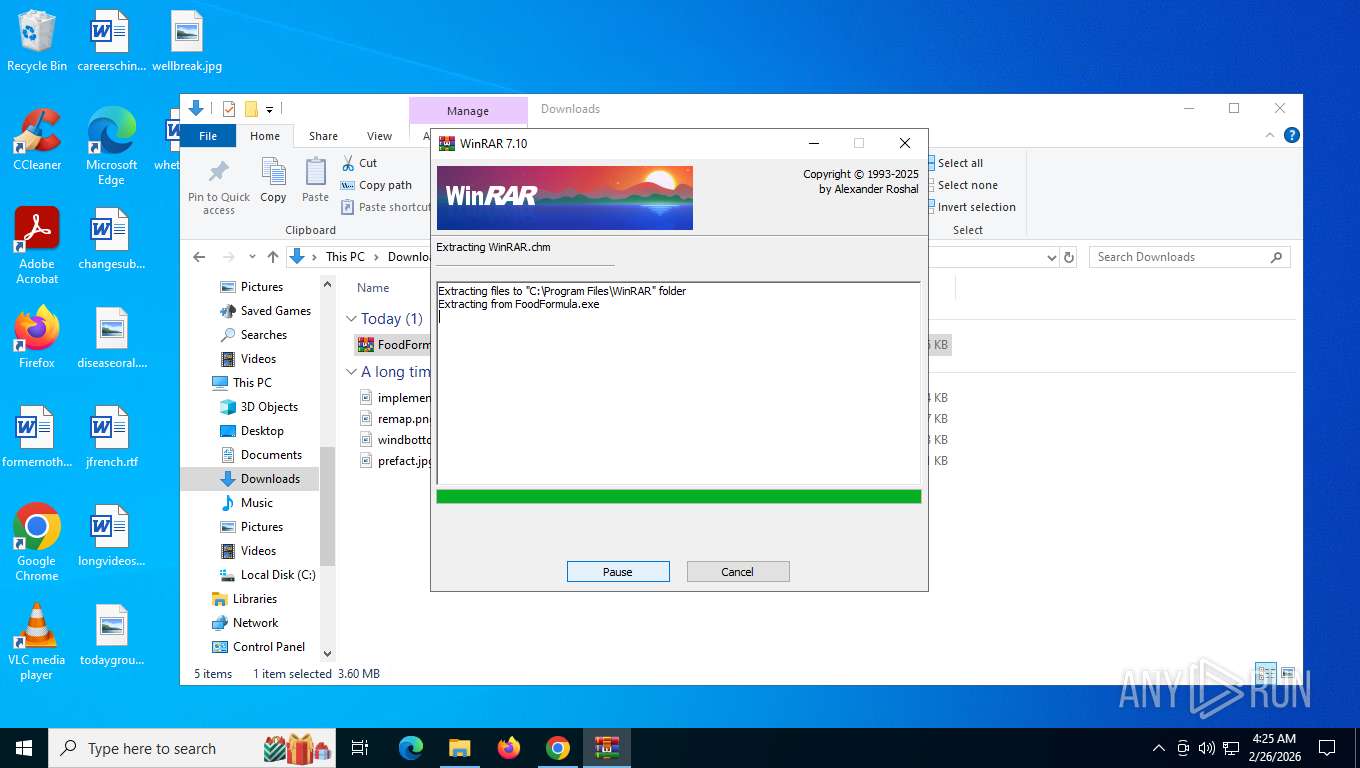Open CCleaner desktop shortcut
Viewport: 1360px width, 768px height.
(37, 140)
